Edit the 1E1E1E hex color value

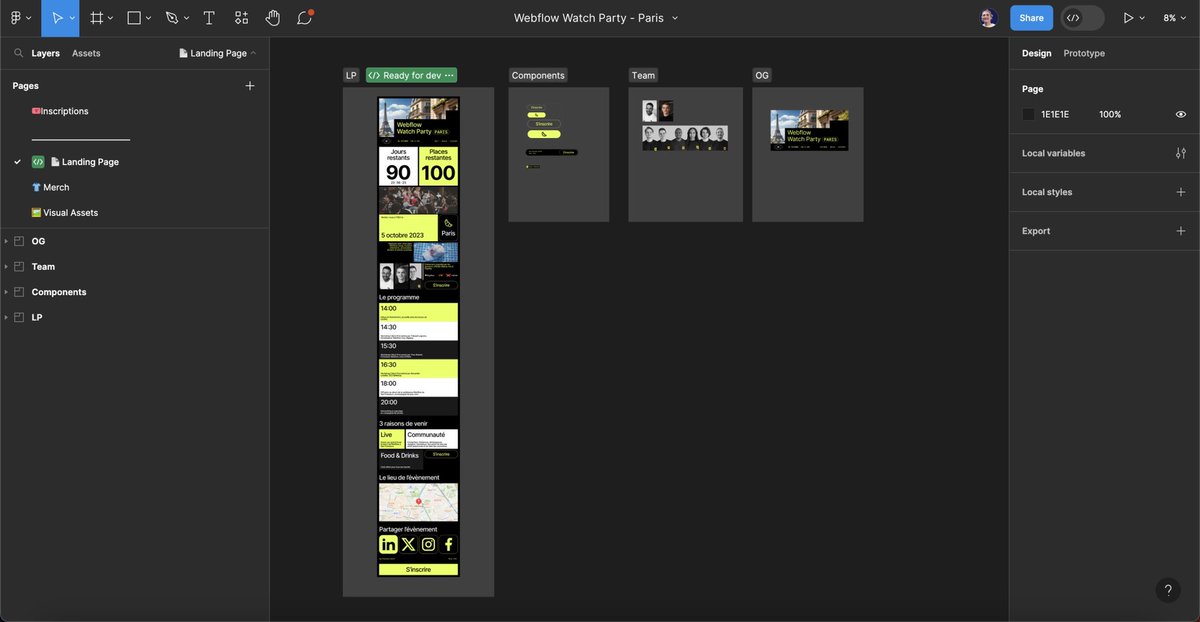[1055, 114]
